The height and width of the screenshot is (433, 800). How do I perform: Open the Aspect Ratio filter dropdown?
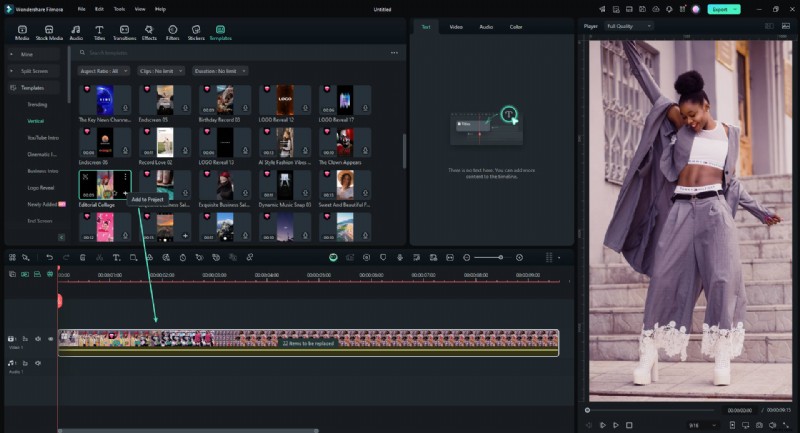tap(103, 71)
